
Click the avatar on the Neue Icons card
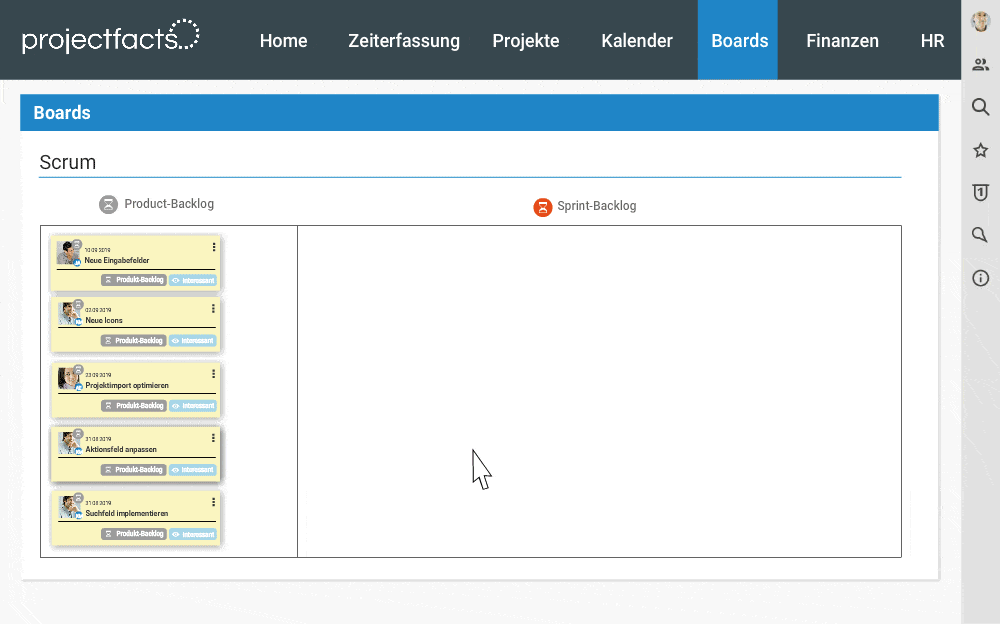click(x=69, y=314)
